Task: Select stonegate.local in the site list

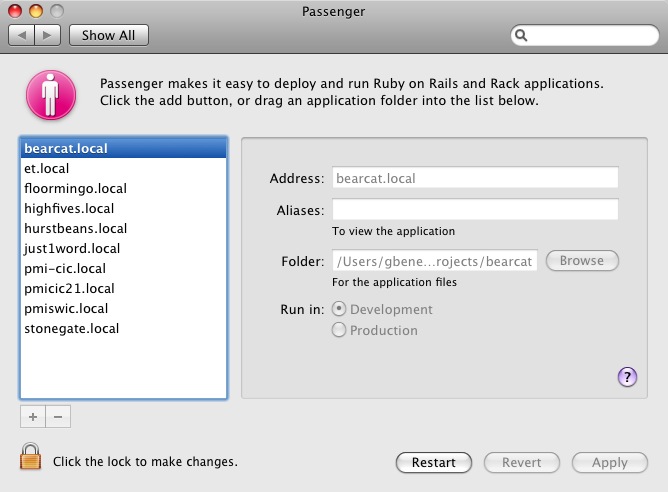Action: tap(124, 328)
